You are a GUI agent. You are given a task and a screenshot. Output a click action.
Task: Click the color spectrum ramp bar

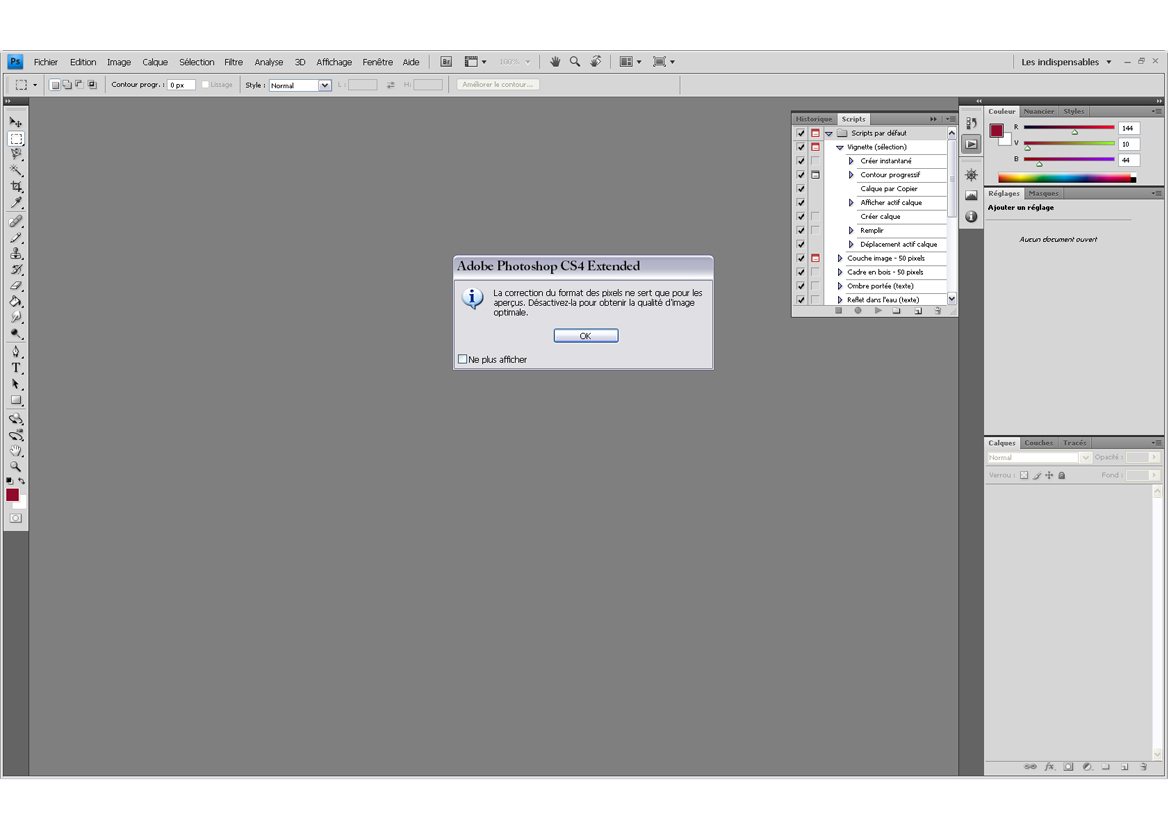coord(1067,177)
